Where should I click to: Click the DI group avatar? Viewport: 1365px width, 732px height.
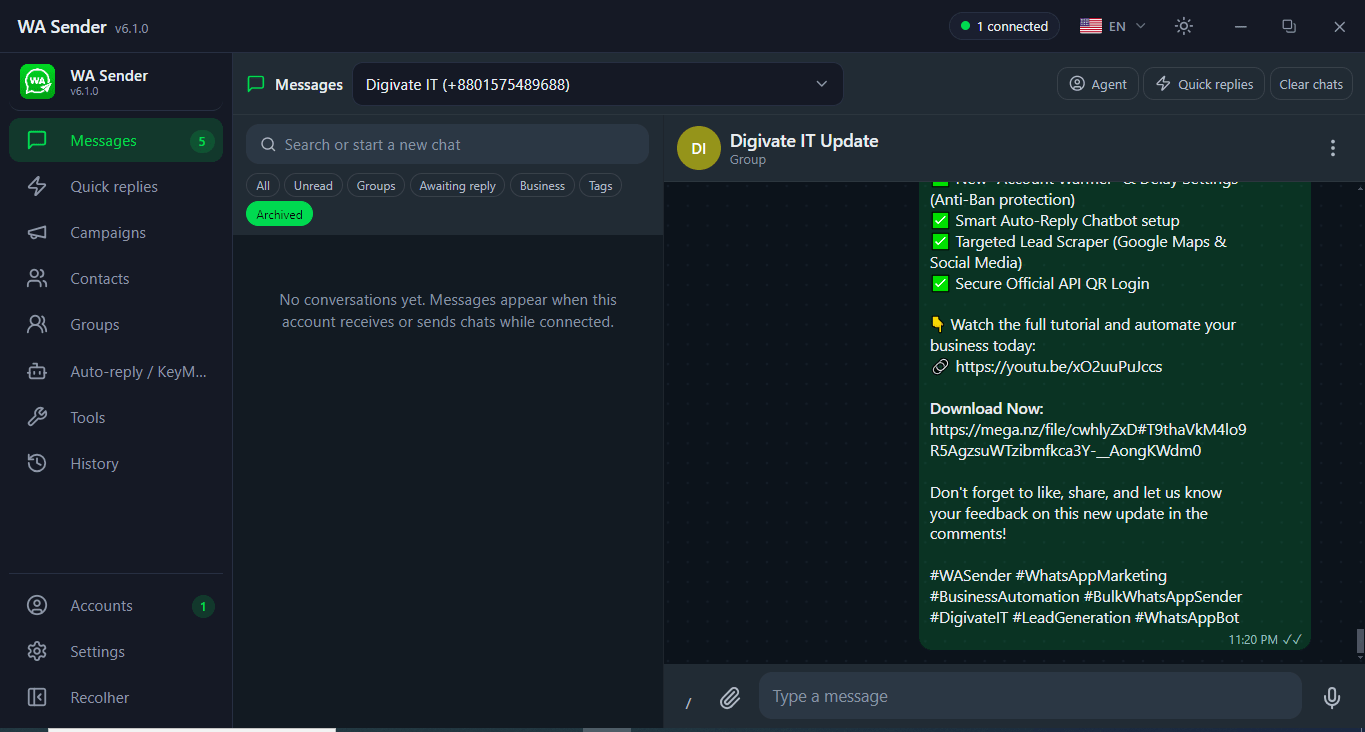pos(699,148)
